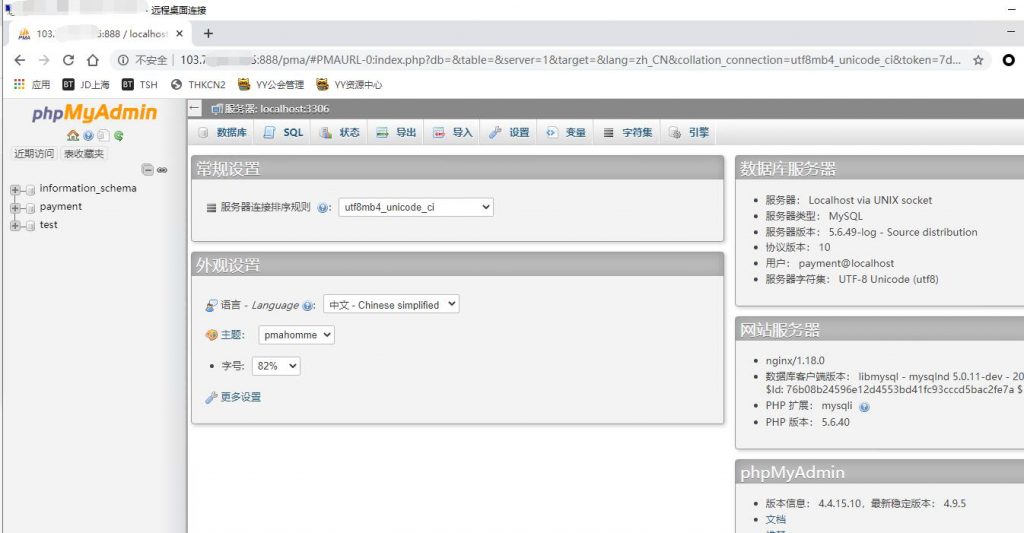Switch to the 状态 tab
The image size is (1024, 533).
(340, 133)
